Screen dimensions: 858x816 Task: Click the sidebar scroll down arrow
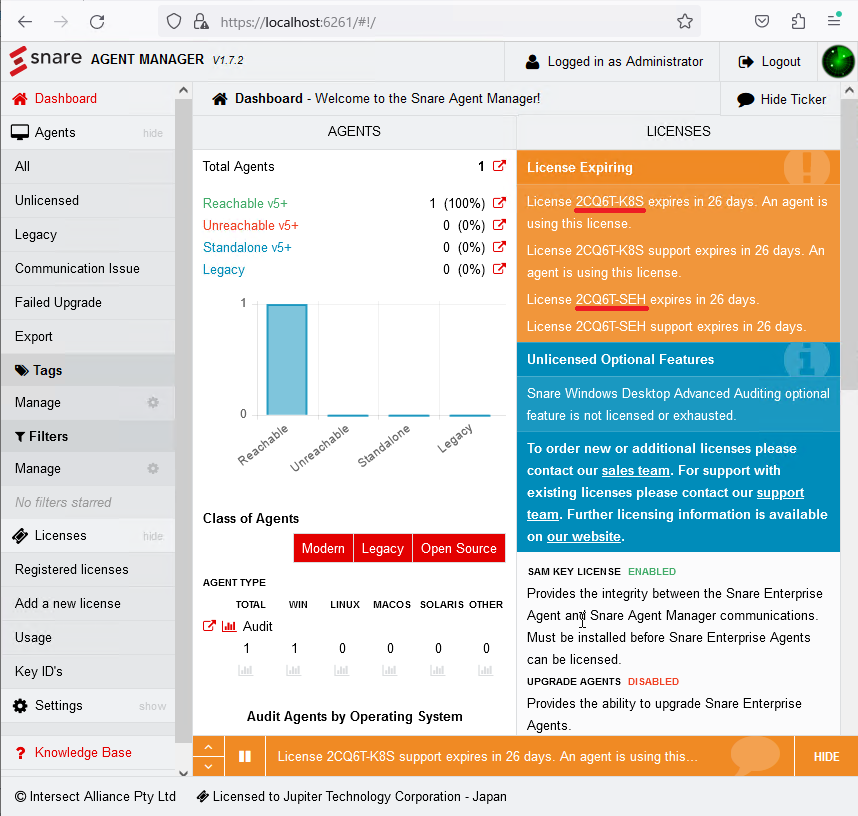(x=183, y=772)
